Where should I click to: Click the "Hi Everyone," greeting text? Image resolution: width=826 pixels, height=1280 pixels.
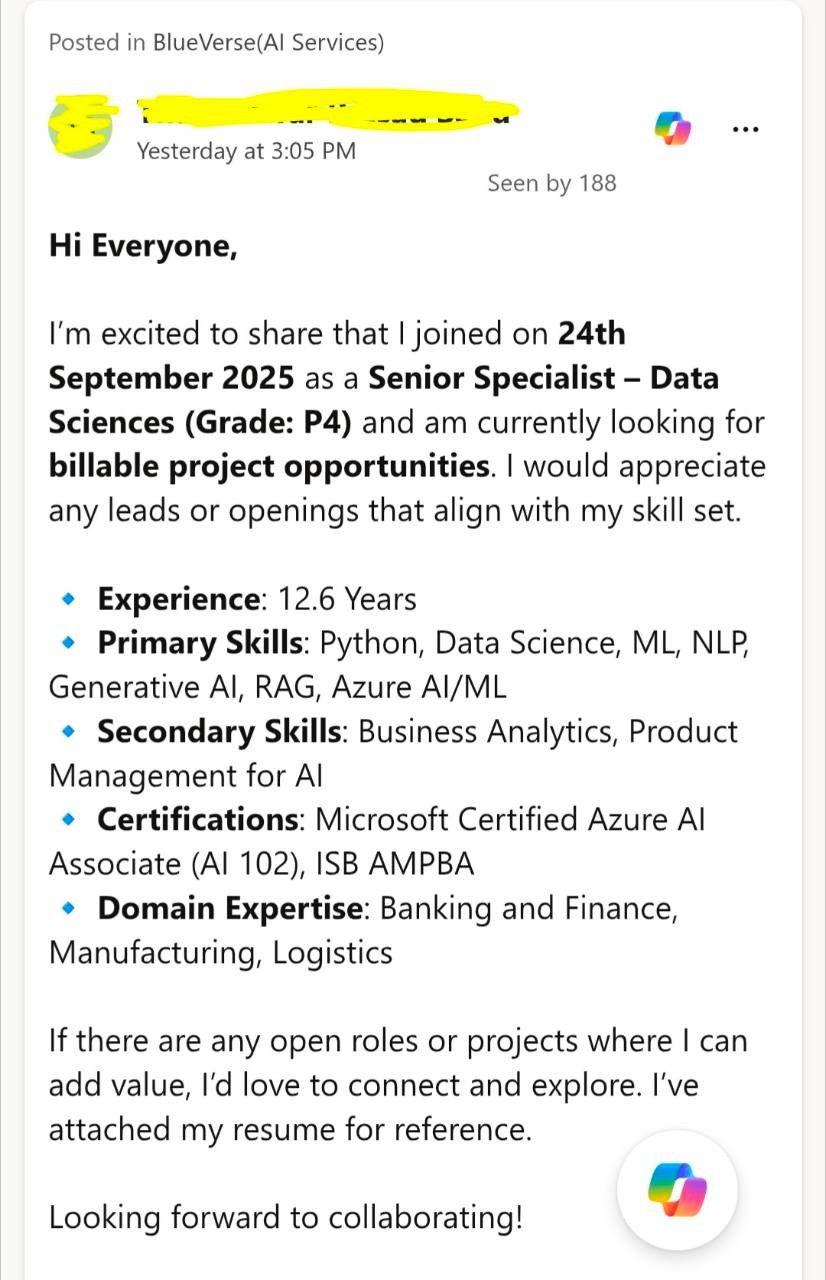pos(143,247)
